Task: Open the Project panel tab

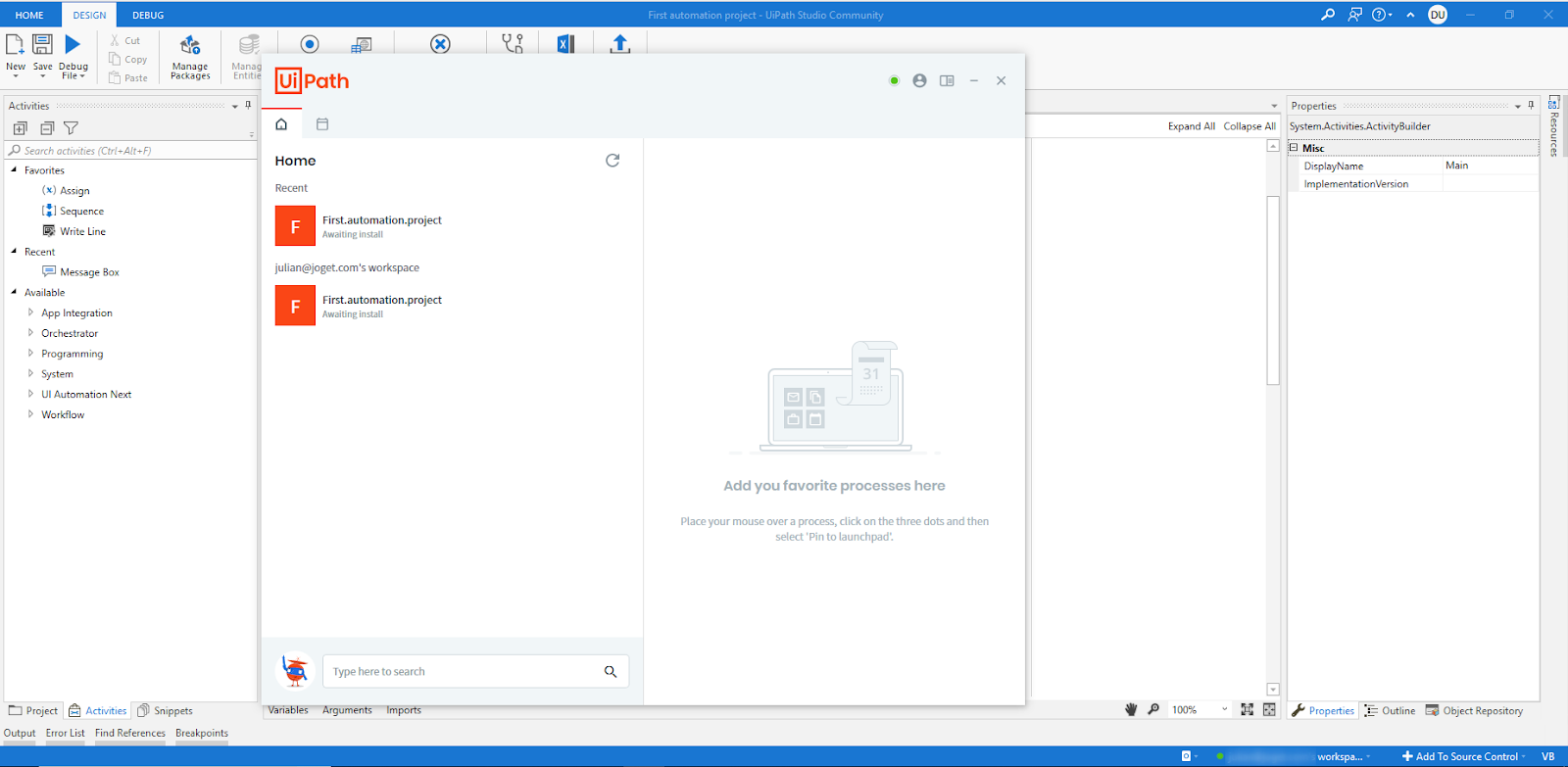Action: coord(33,711)
